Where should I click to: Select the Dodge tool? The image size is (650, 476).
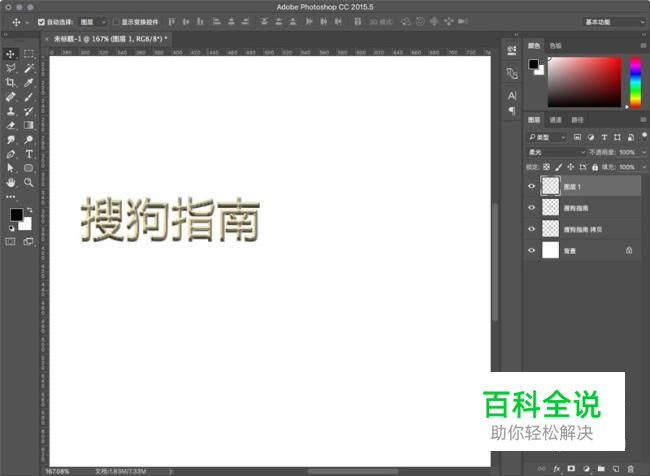(x=29, y=140)
